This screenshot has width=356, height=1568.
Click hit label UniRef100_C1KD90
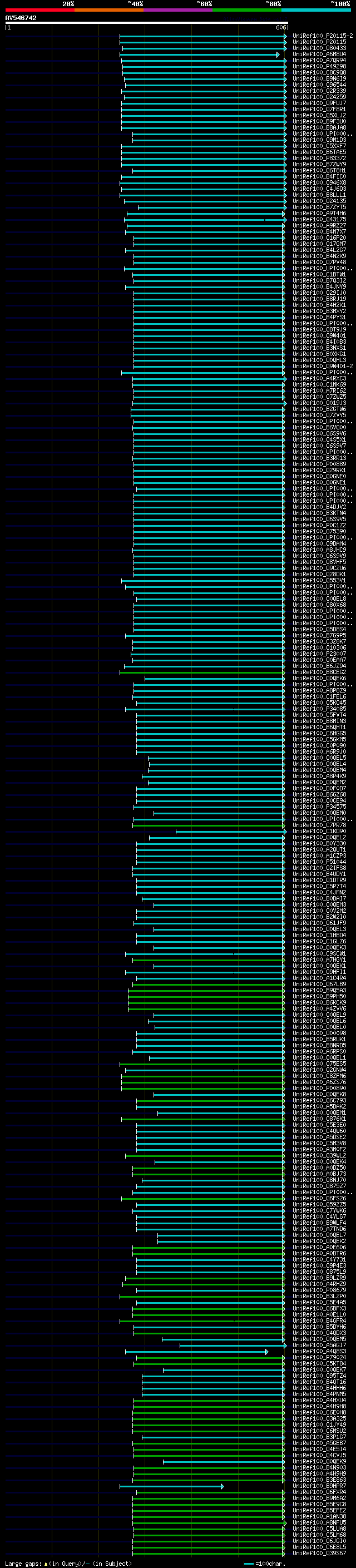point(319,831)
